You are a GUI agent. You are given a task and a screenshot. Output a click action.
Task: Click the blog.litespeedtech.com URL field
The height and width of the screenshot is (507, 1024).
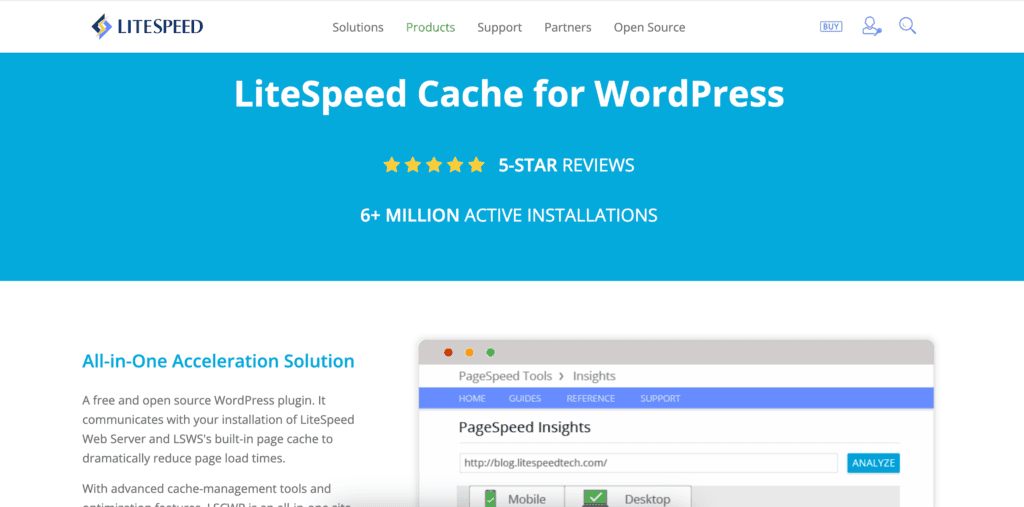click(648, 463)
